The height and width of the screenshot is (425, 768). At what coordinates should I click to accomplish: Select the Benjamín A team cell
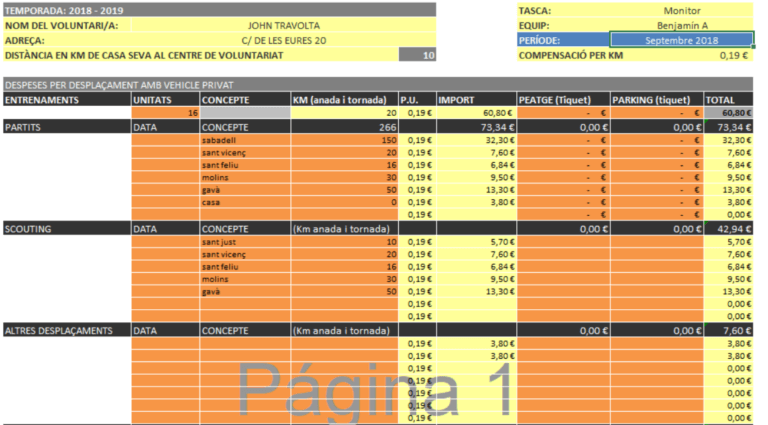click(x=683, y=26)
